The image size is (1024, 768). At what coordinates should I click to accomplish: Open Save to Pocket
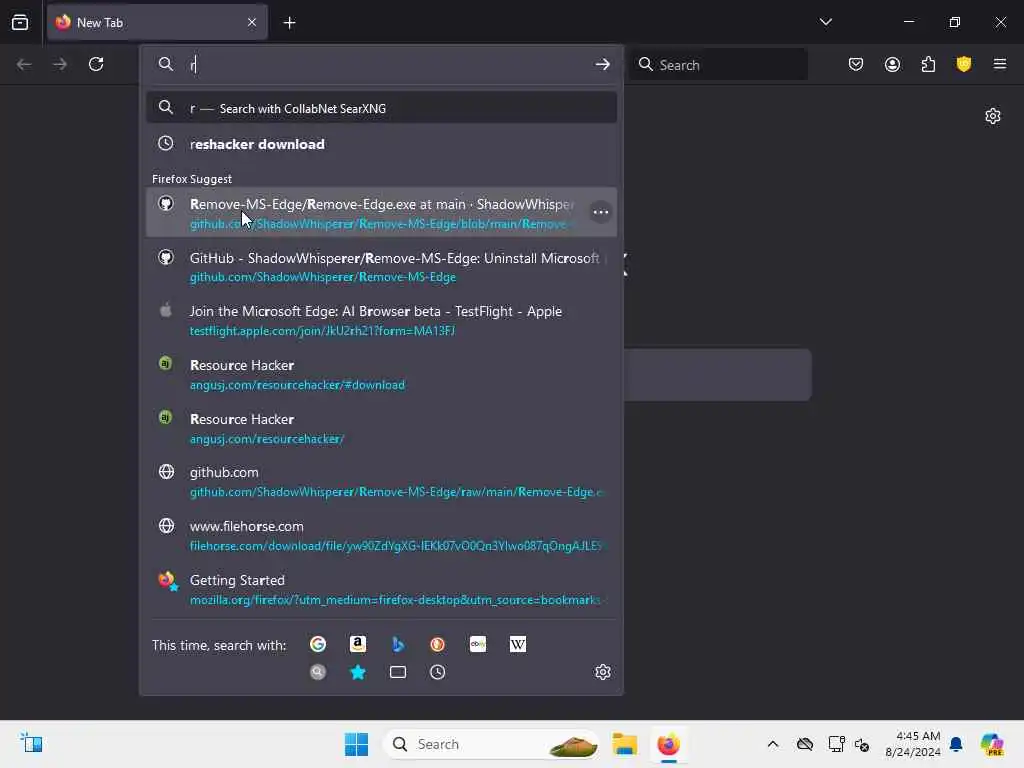tap(856, 64)
